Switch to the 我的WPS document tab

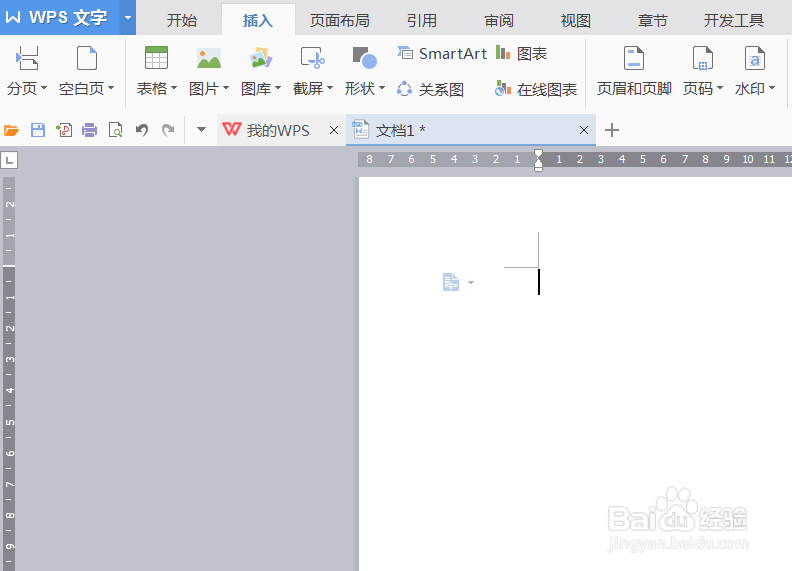click(278, 130)
